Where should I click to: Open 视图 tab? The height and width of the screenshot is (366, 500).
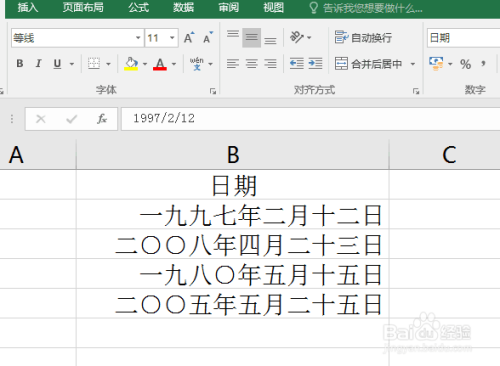pos(273,7)
